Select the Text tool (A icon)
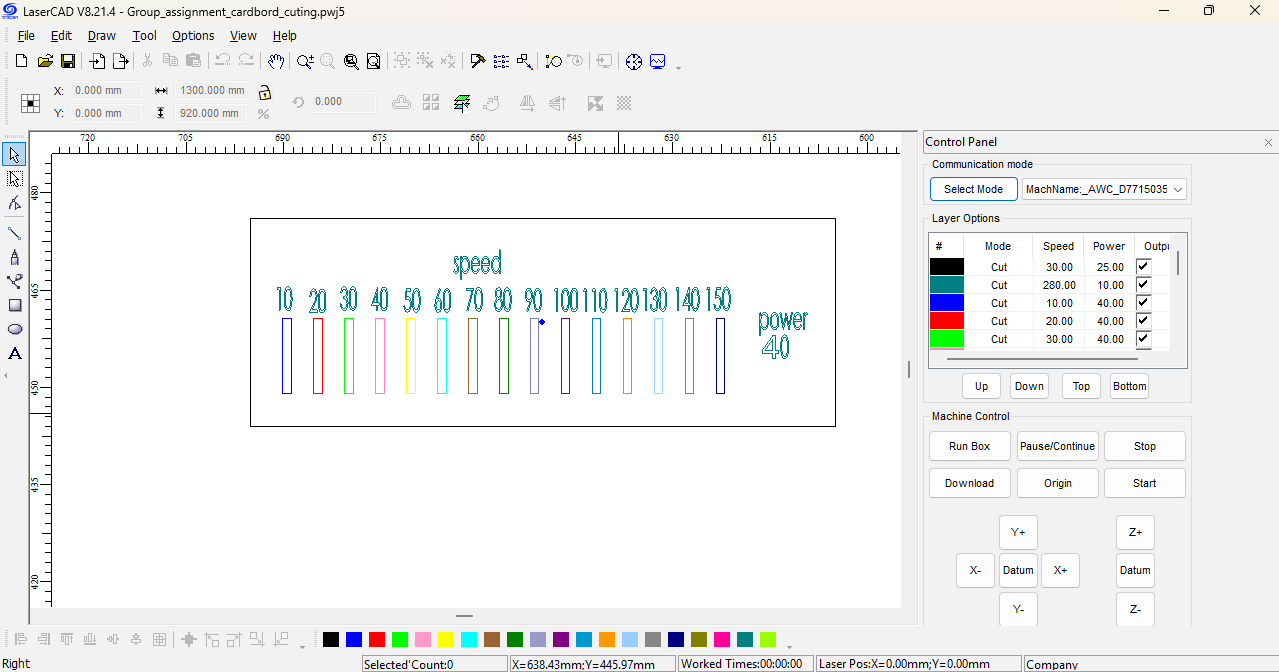The width and height of the screenshot is (1279, 672). (14, 353)
